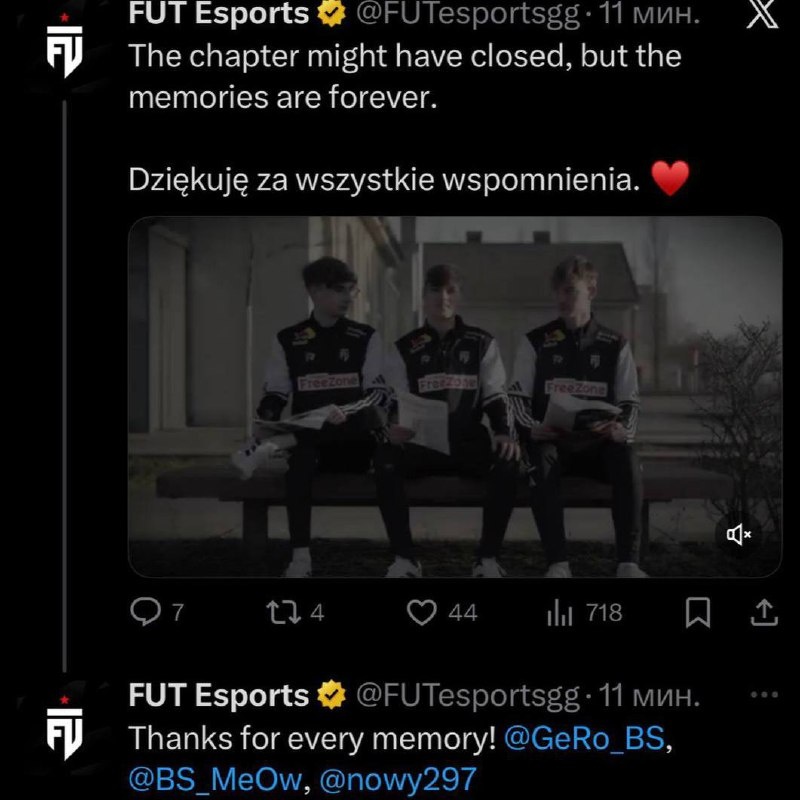View analytics showing 718 views
800x800 pixels.
click(x=584, y=612)
